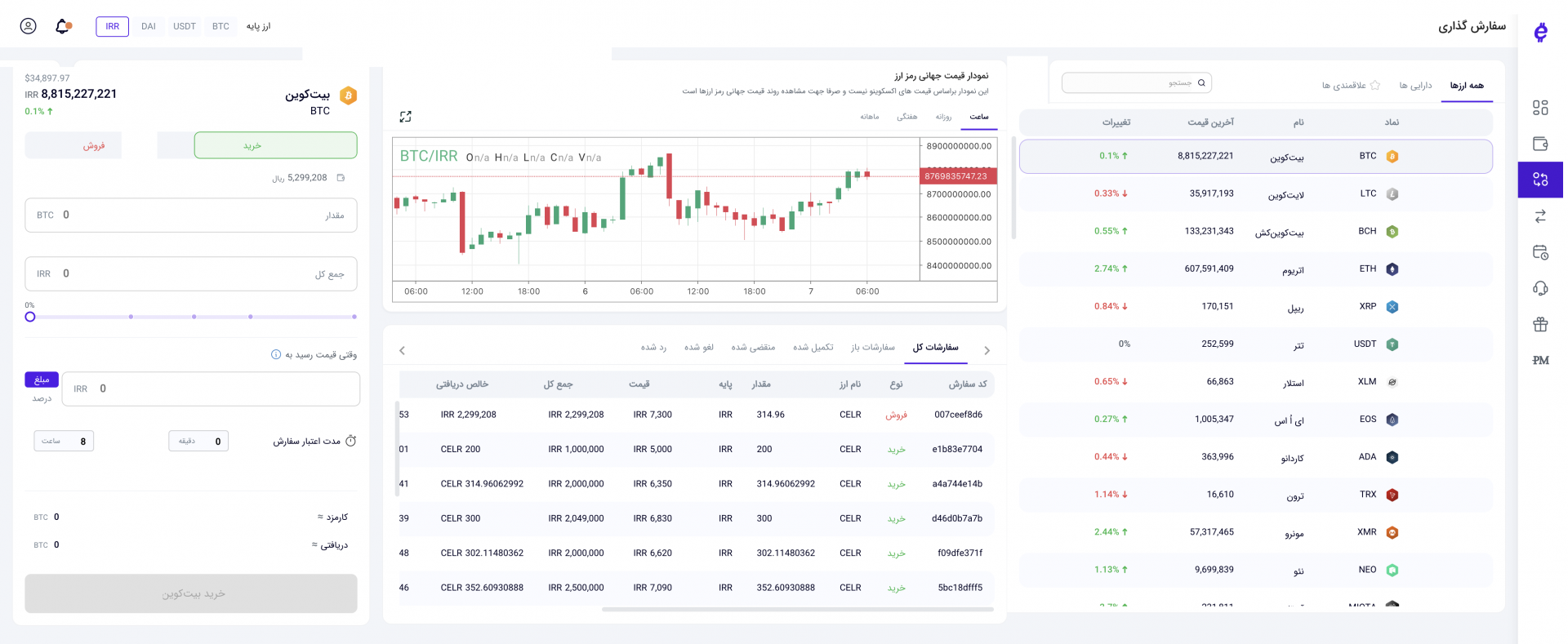Switch chart to هفتگی timeframe
This screenshot has height=644, width=1568.
pos(906,117)
